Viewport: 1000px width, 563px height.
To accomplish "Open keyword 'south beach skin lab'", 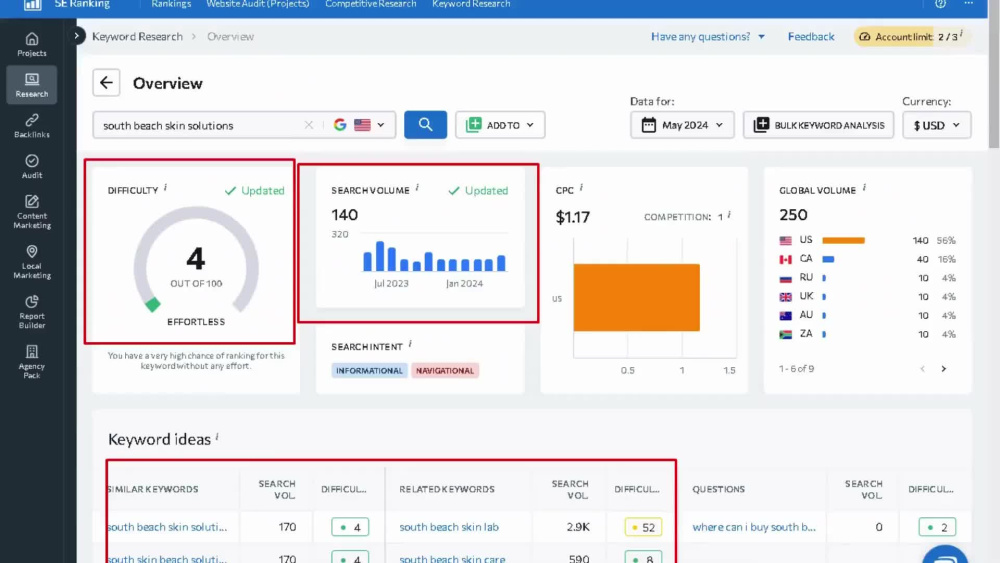I will click(x=449, y=527).
